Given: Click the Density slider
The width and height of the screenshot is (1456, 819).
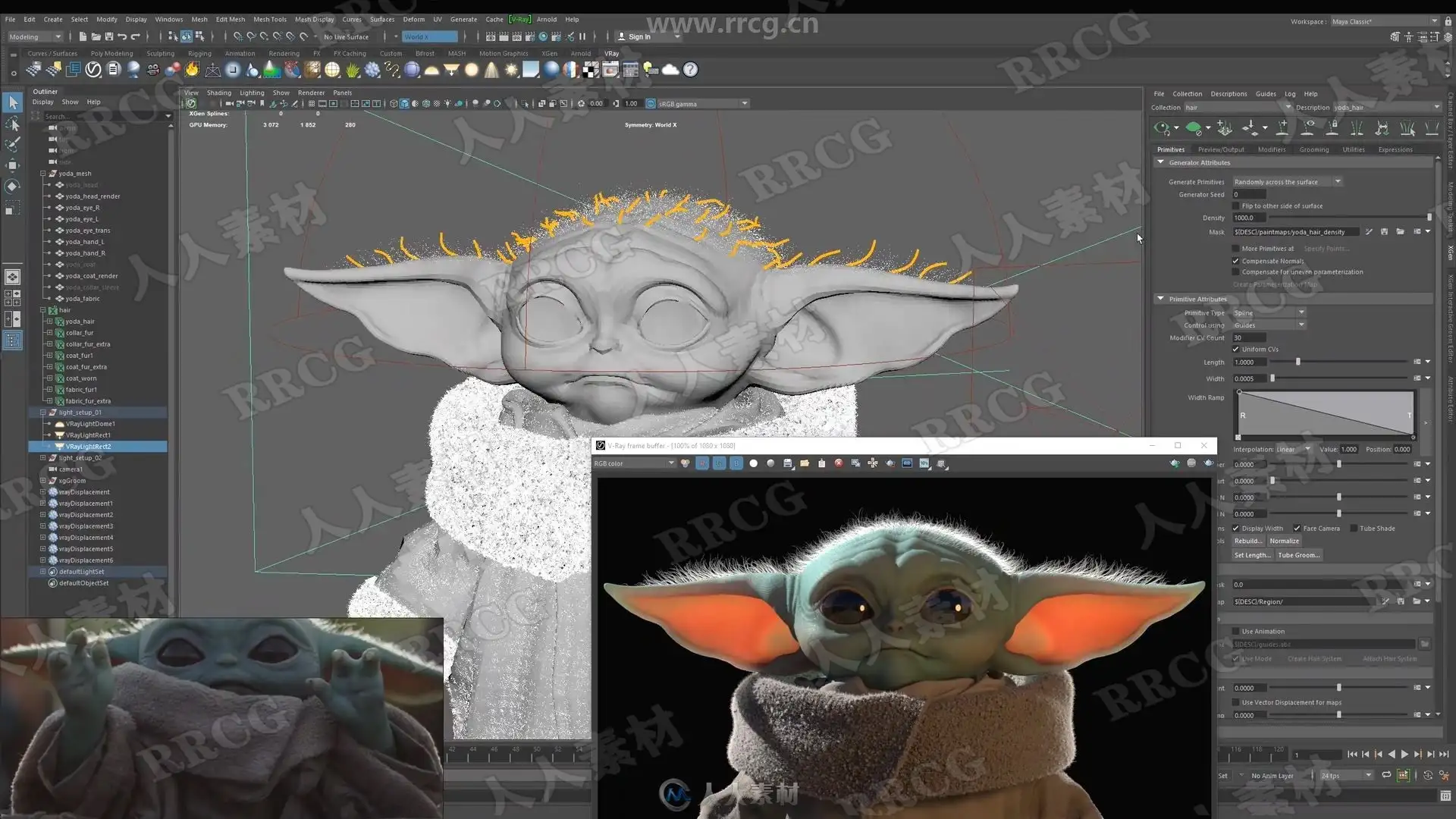Looking at the screenshot, I should click(x=1350, y=218).
